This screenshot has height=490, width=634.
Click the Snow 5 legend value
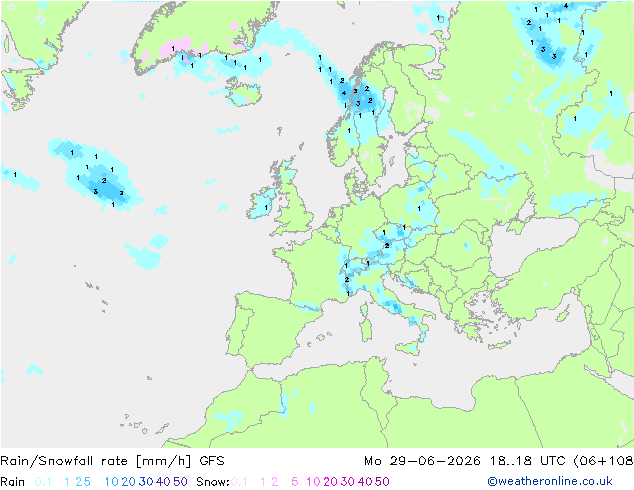pos(294,482)
